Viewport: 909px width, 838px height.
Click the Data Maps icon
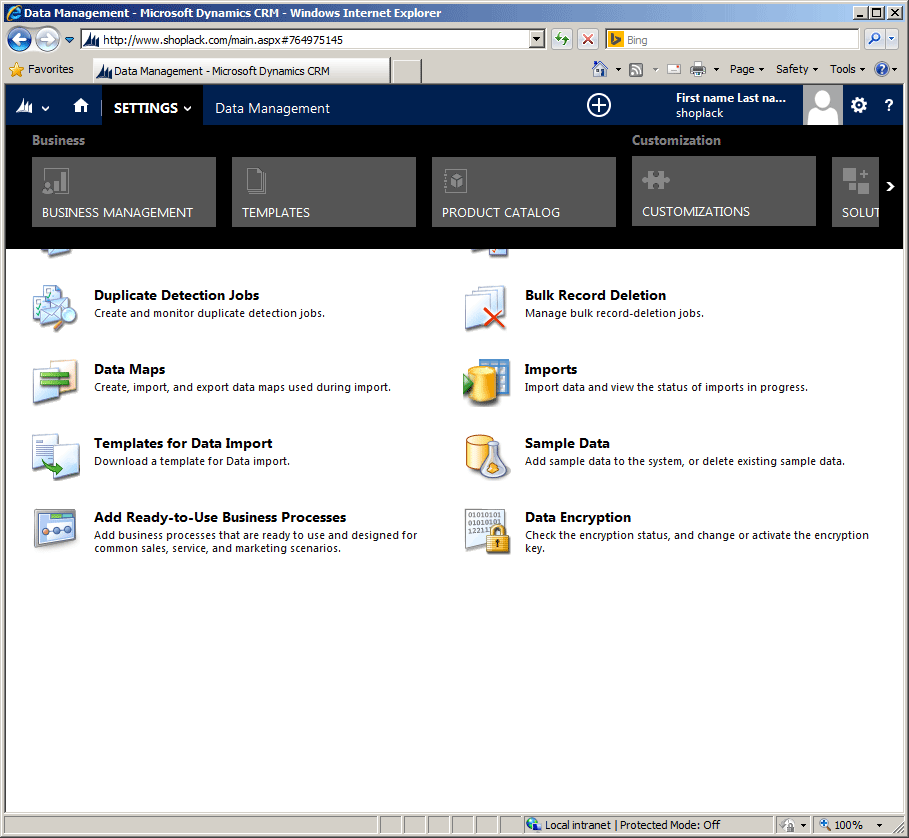point(55,381)
